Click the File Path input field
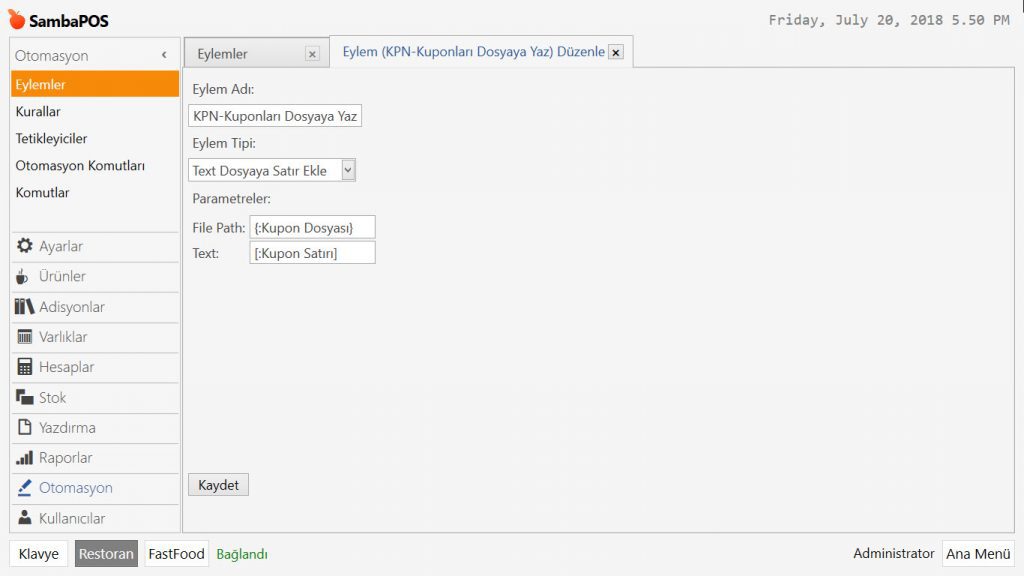 pyautogui.click(x=312, y=228)
